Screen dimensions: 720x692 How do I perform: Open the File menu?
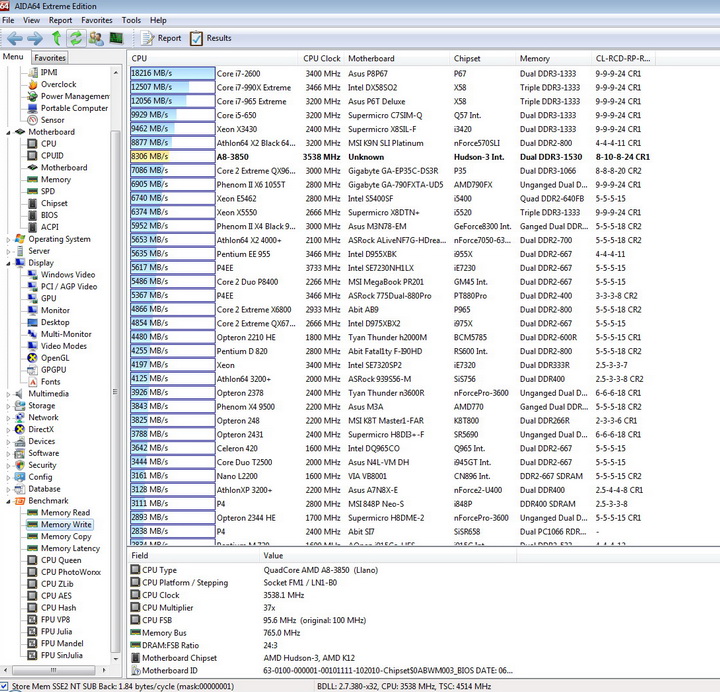click(x=8, y=20)
